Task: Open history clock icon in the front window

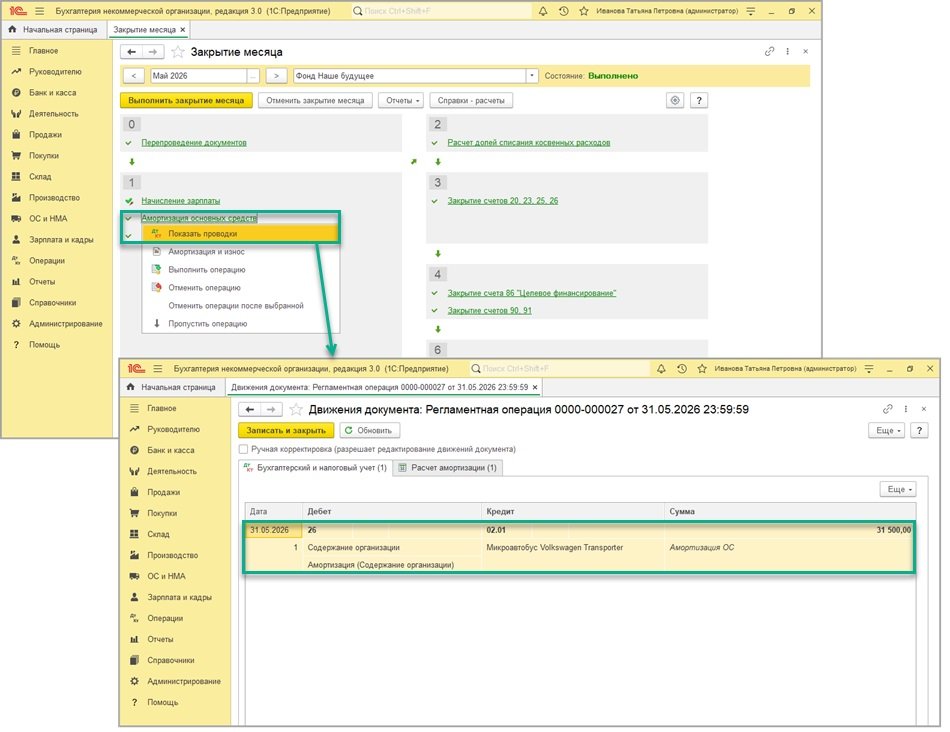Action: [x=682, y=368]
